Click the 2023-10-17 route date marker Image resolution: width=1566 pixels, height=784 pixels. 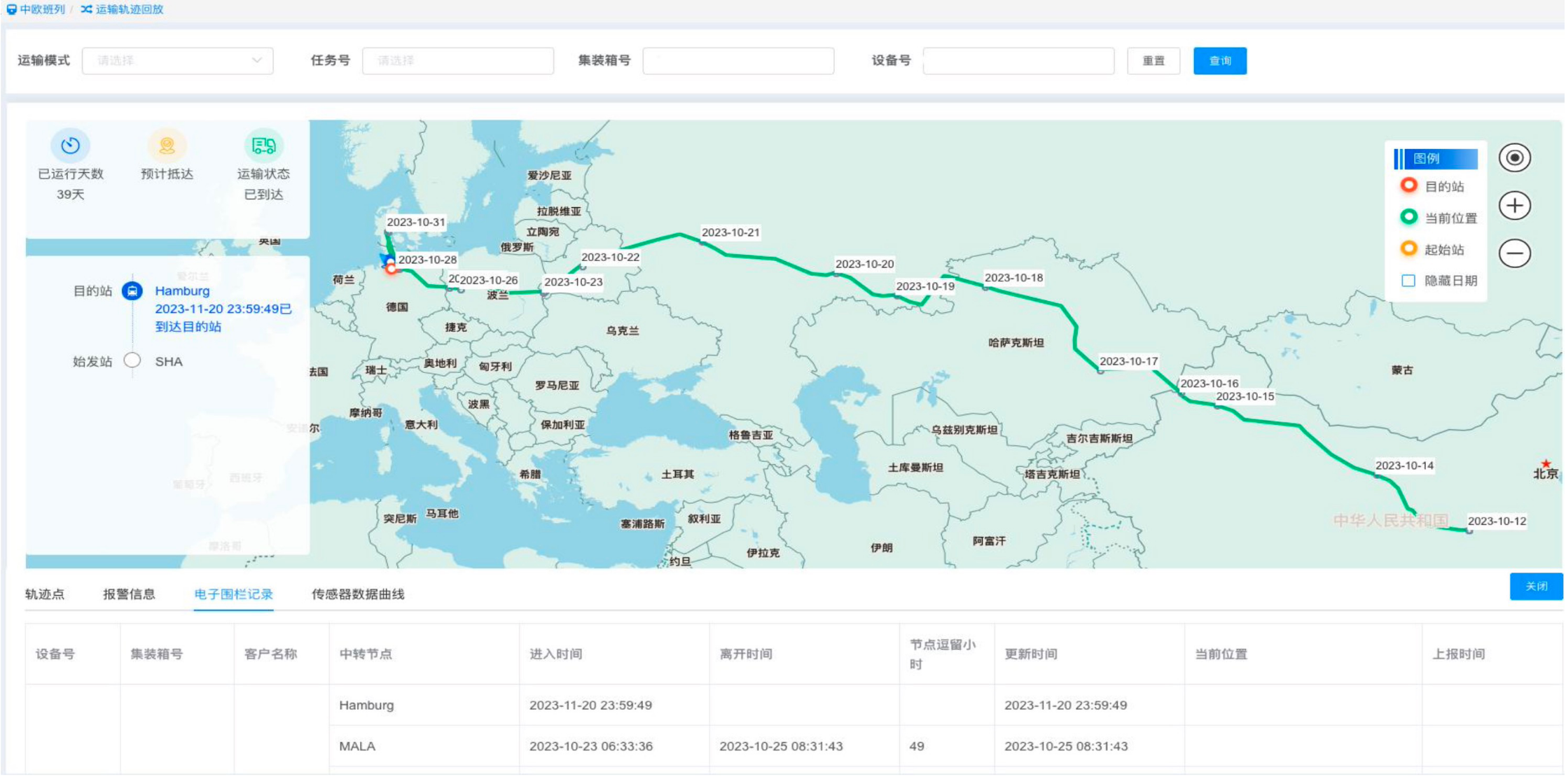(x=1128, y=361)
